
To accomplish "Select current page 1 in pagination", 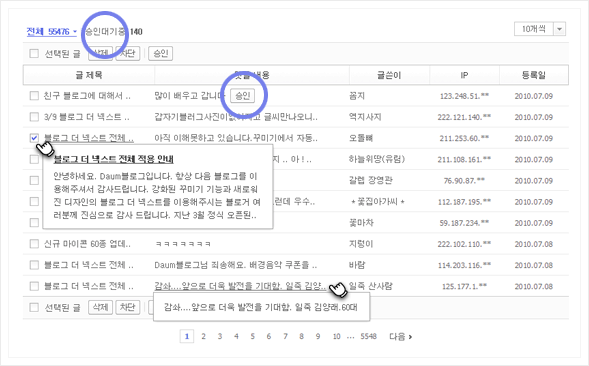I will (x=187, y=336).
